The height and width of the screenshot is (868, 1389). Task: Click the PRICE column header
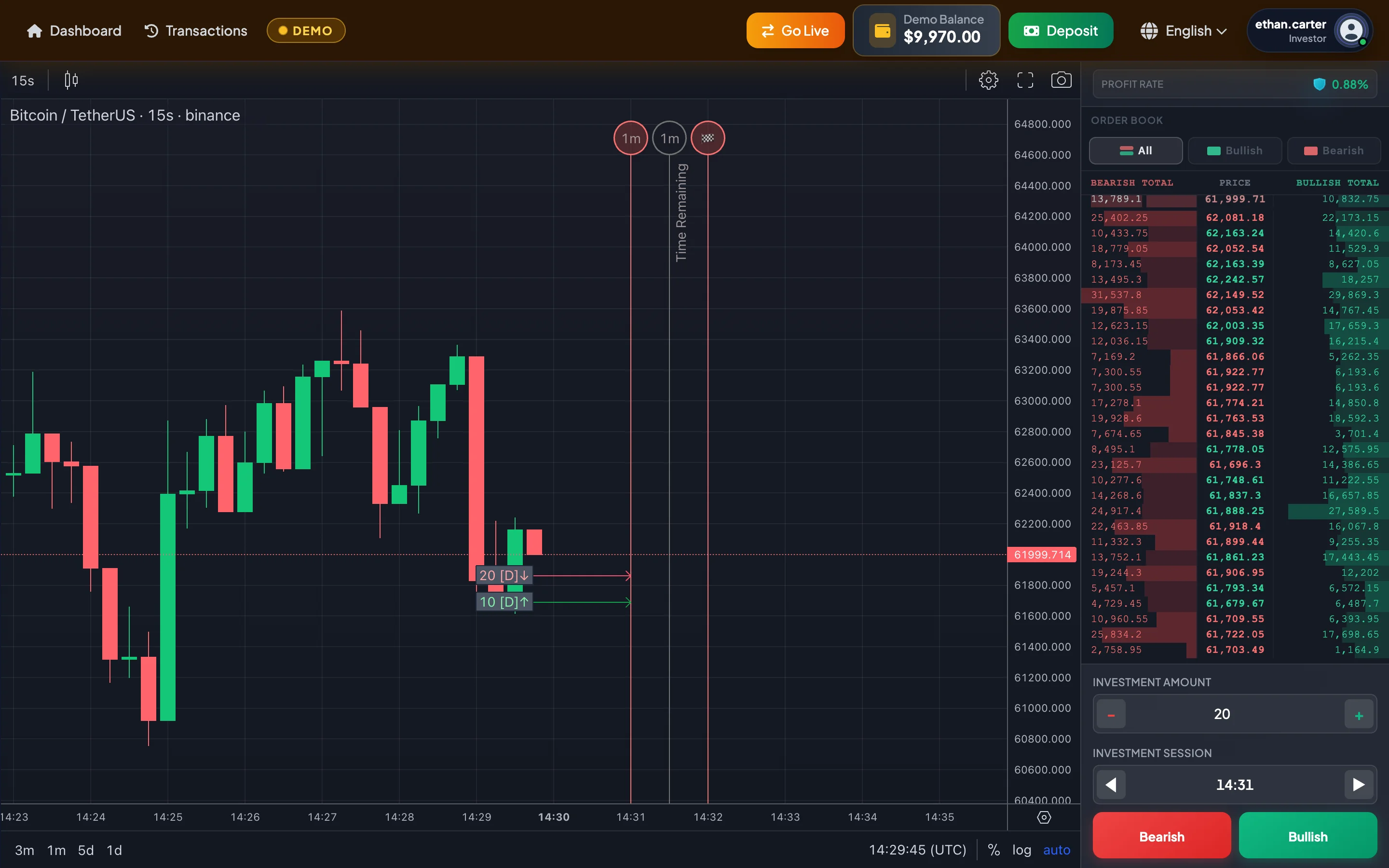click(1235, 183)
